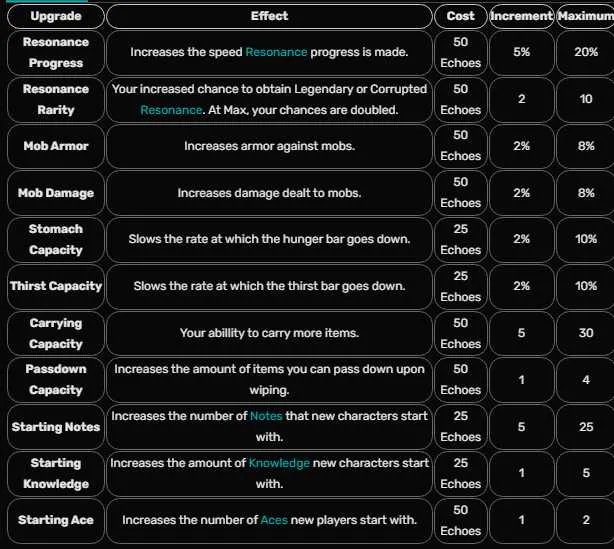Open the Notes link in Starting Notes row
Viewport: 614px width, 549px height.
coord(266,416)
